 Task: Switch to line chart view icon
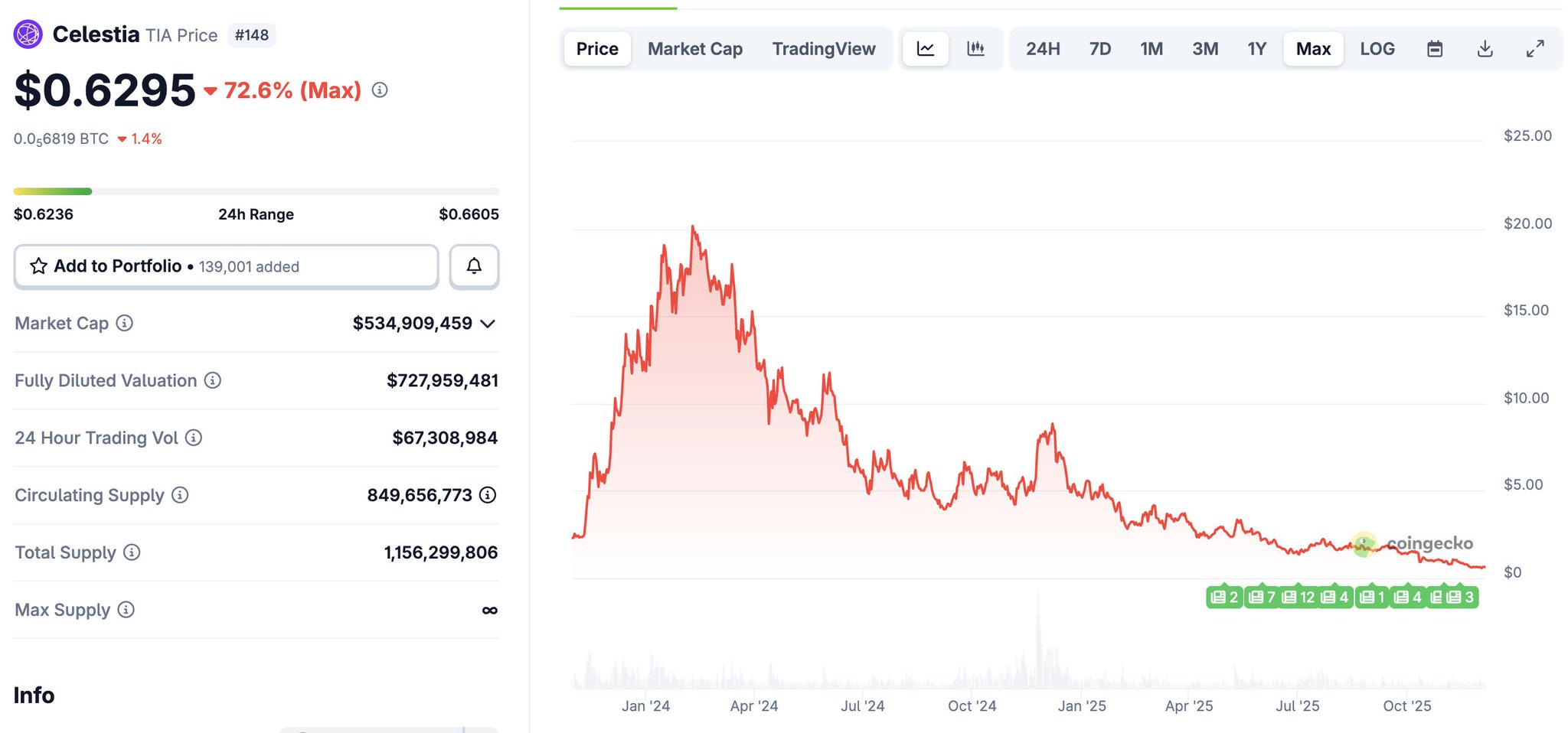coord(925,49)
